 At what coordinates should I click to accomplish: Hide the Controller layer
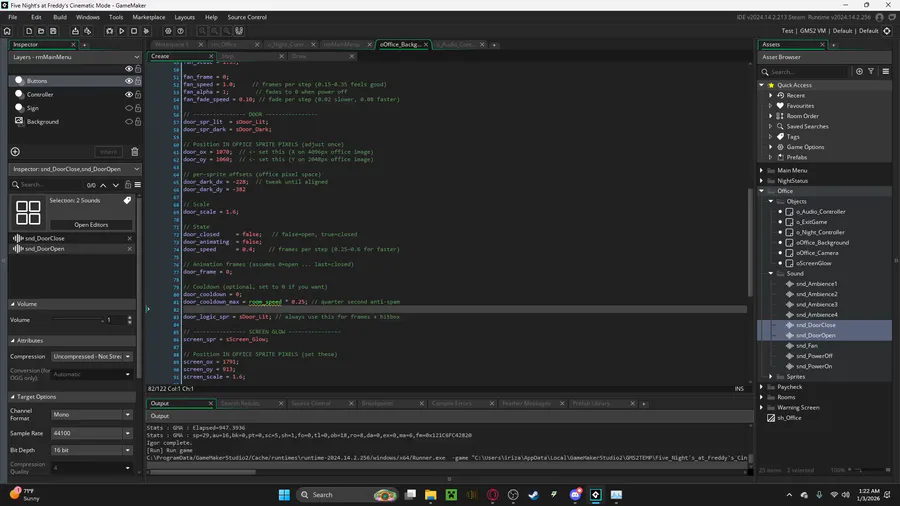[x=129, y=94]
